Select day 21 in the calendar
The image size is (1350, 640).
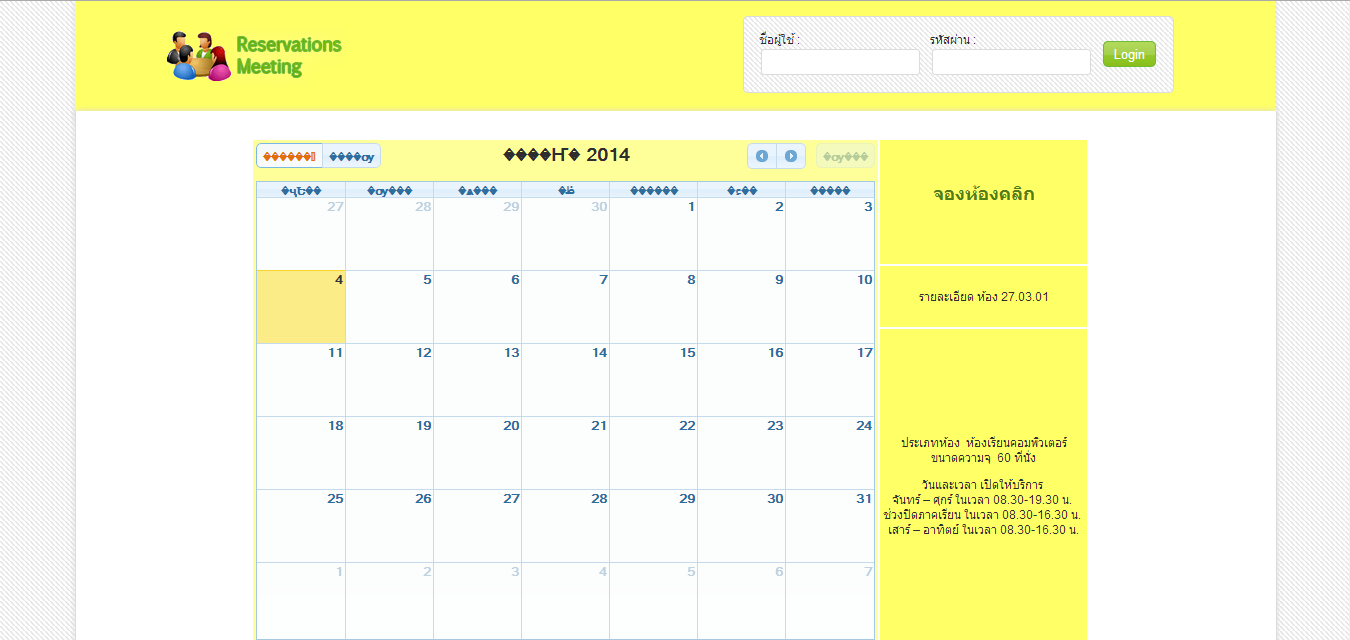click(565, 453)
